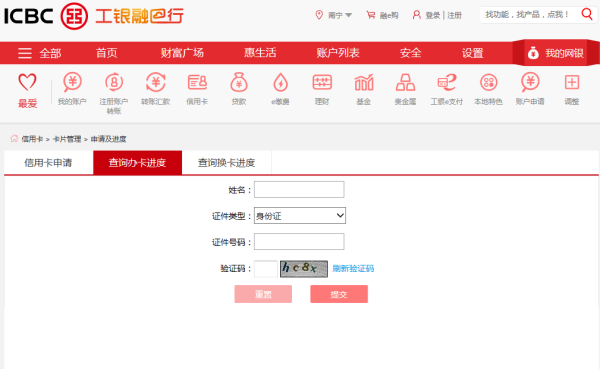Click the search magnifier icon
The image size is (600, 369).
point(587,15)
